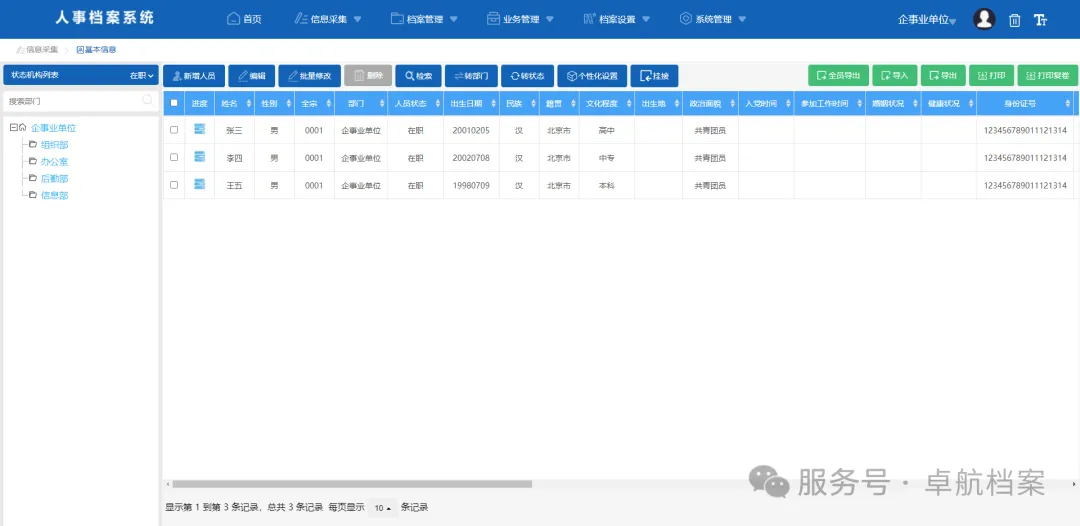1080x526 pixels.
Task: Collapse the 企事业单位 tree node
Action: tap(12, 128)
